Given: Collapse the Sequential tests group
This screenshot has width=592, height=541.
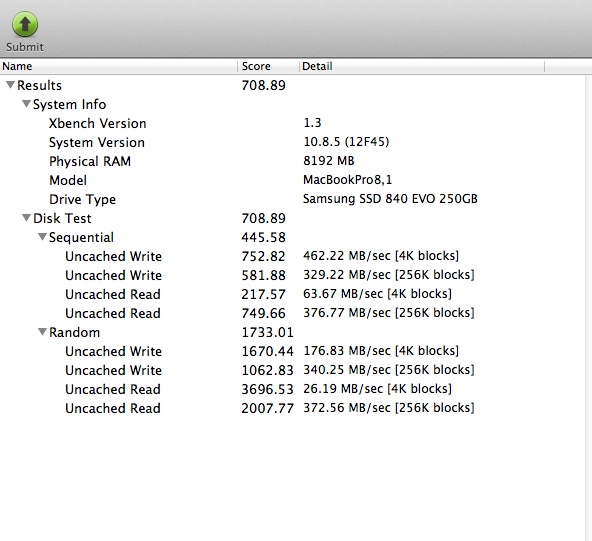Looking at the screenshot, I should point(42,237).
